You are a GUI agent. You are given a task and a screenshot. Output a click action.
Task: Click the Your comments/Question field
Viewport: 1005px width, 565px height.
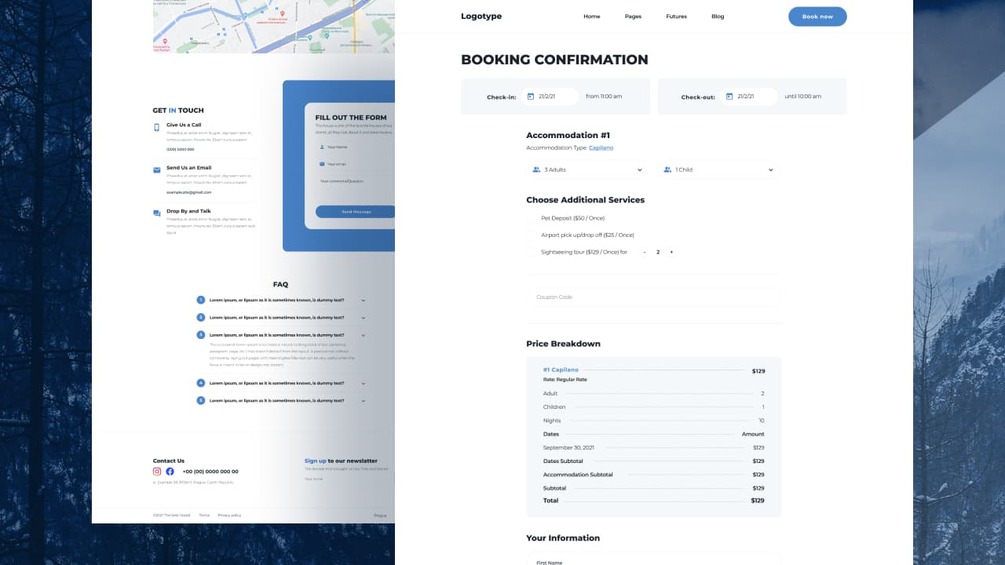[x=355, y=187]
